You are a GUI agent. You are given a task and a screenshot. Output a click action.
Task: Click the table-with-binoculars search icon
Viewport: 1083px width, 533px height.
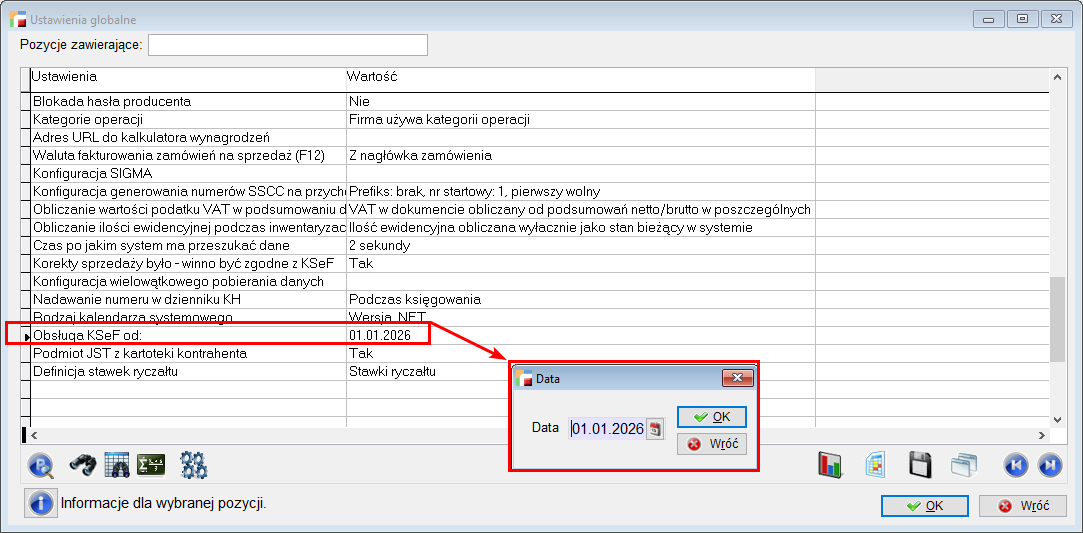click(x=117, y=465)
